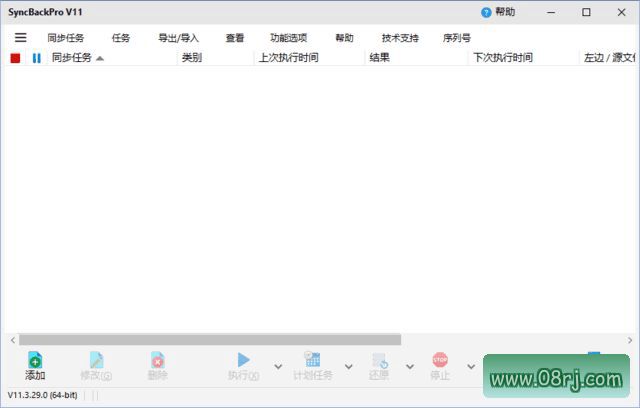Click the blue help question mark icon
Image resolution: width=640 pixels, height=408 pixels.
486,13
